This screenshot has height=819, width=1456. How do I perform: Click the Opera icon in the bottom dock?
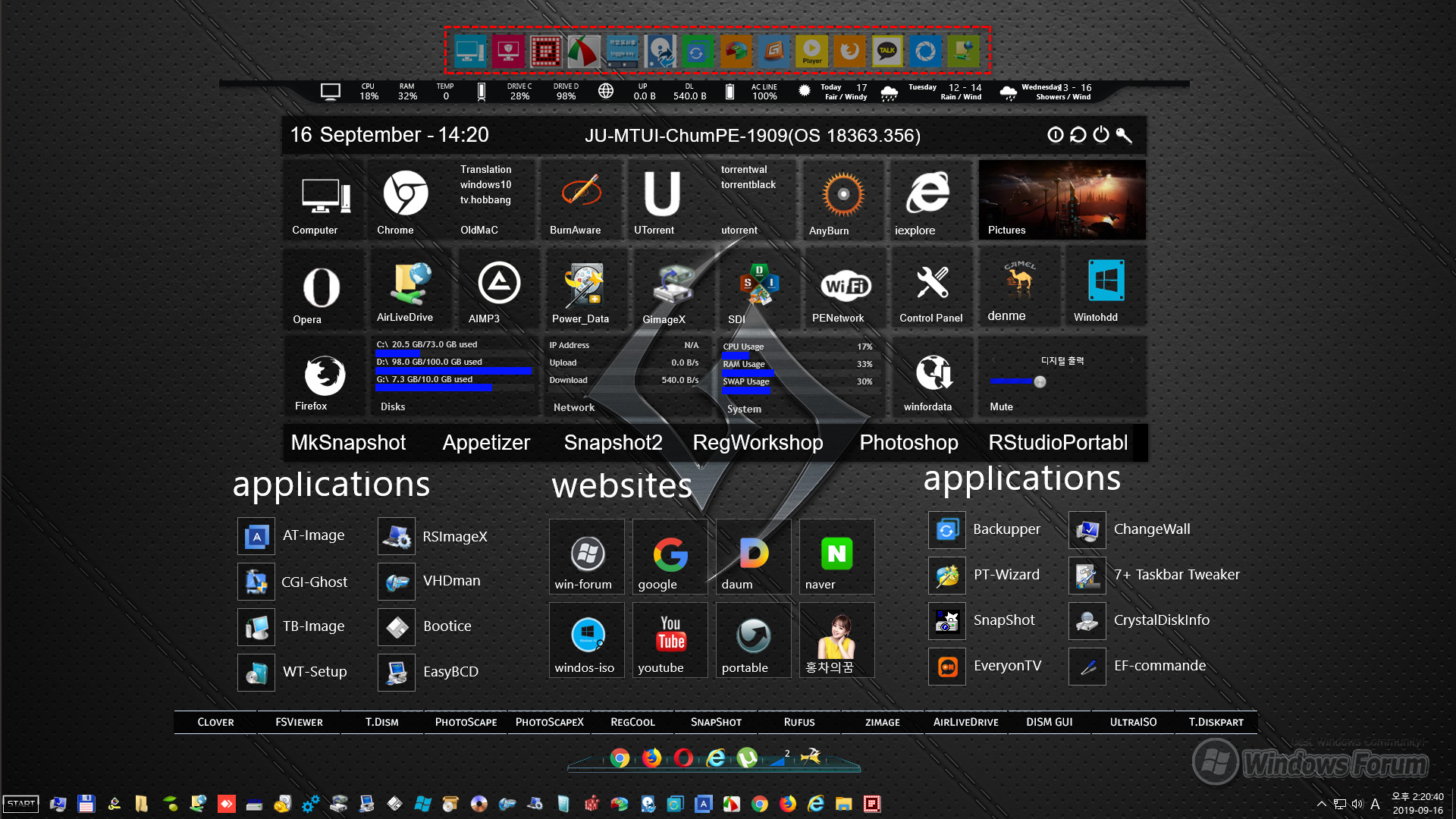click(683, 758)
